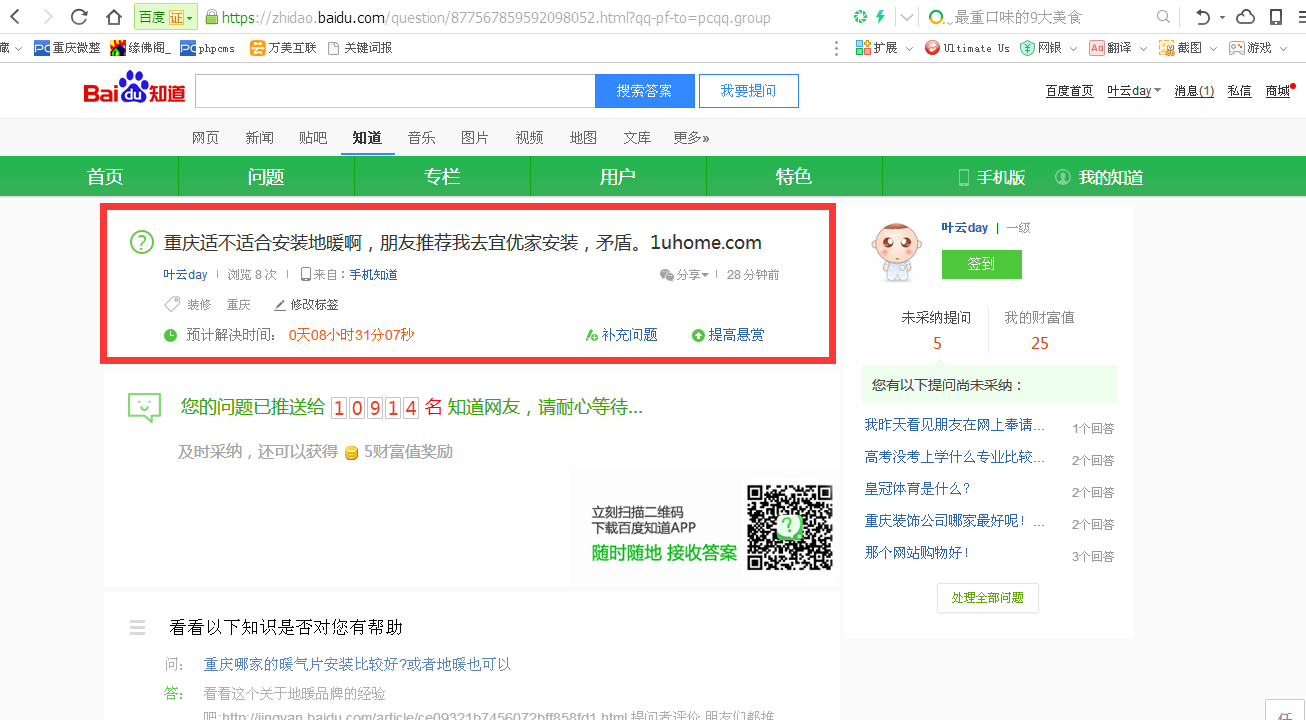Screen dimensions: 1306x720
Task: Click the QR code for Baidu Zhidao app
Action: [x=789, y=527]
